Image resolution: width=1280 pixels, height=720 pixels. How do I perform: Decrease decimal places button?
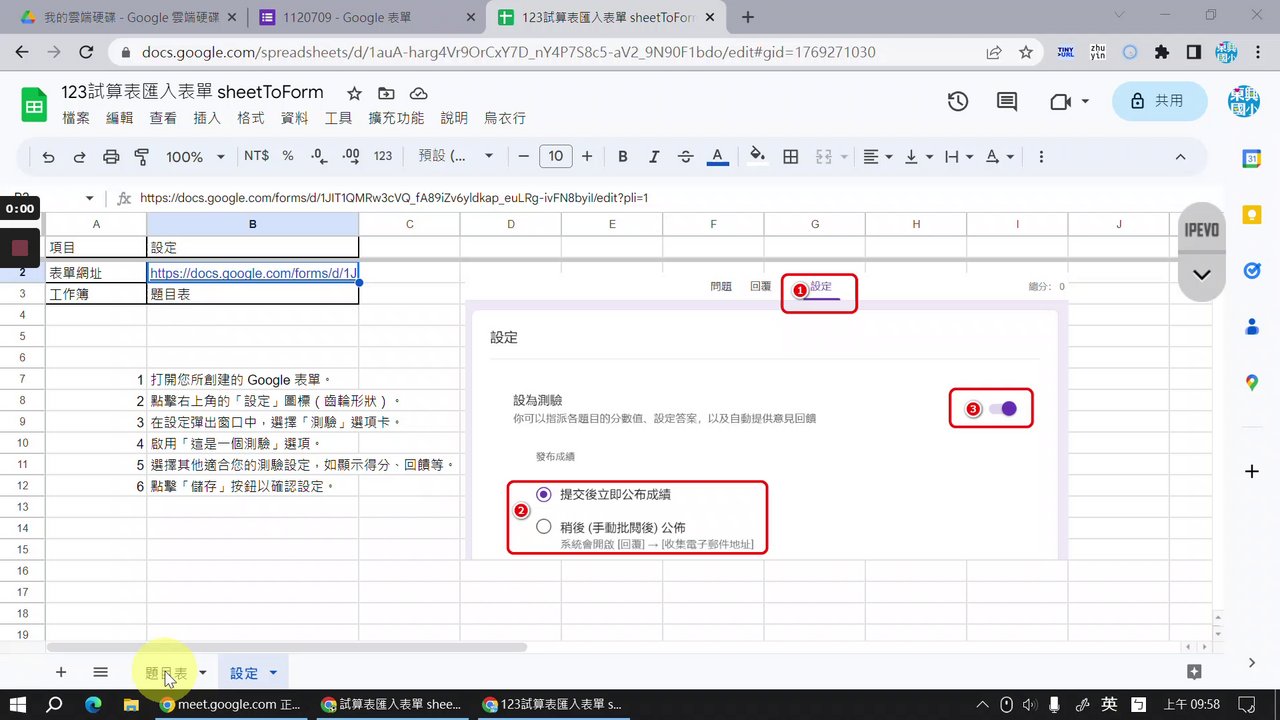pyautogui.click(x=319, y=156)
